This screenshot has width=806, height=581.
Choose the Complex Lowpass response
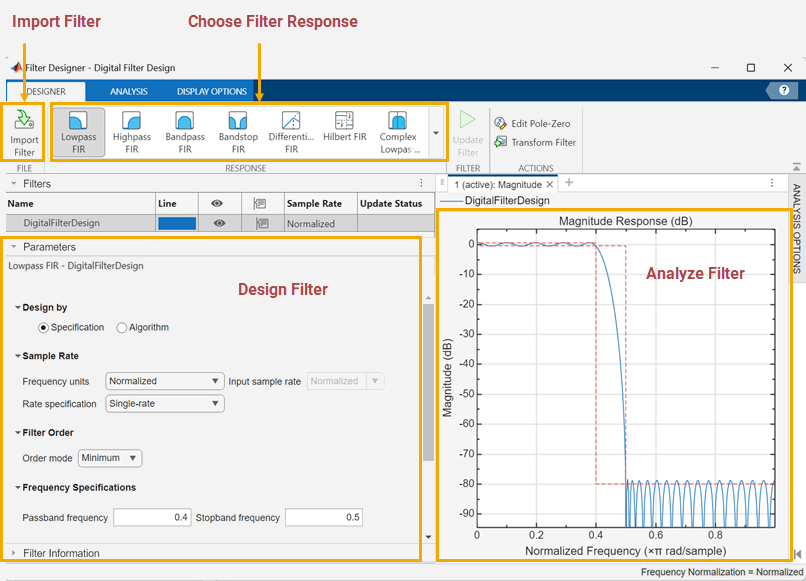[397, 131]
